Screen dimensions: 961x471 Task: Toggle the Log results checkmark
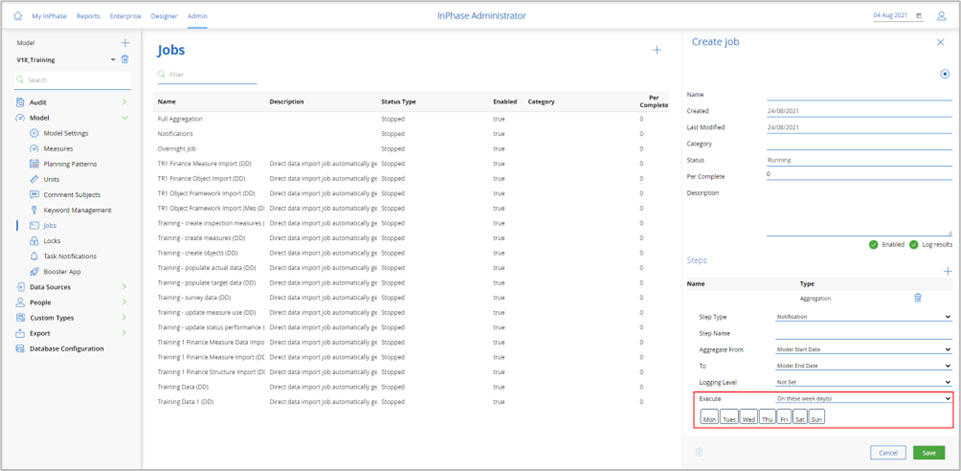coord(914,244)
